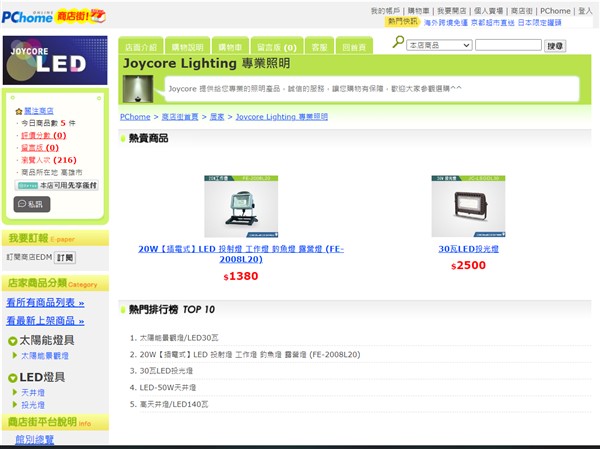Image resolution: width=600 pixels, height=449 pixels.
Task: Open the sidebar 留言版 (0) link
Action: click(40, 148)
